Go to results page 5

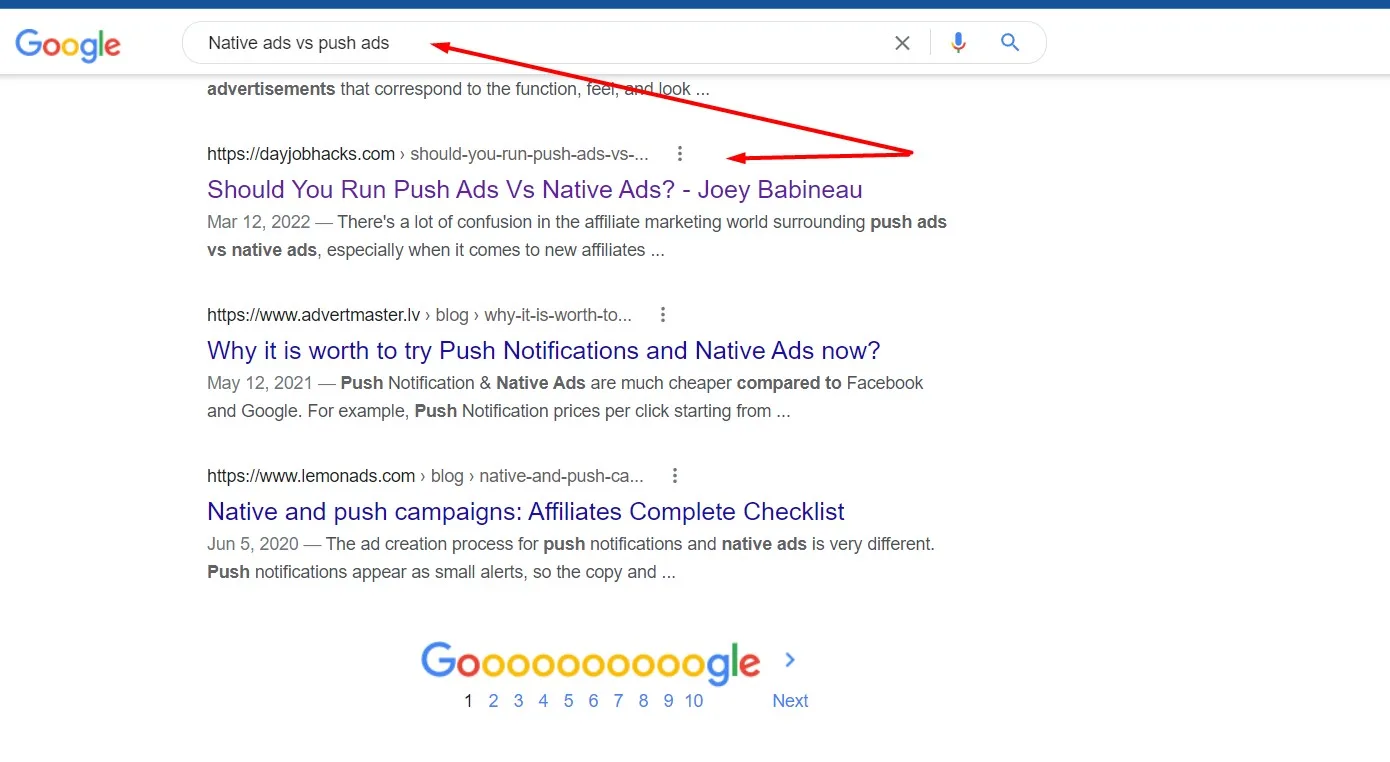pyautogui.click(x=568, y=701)
